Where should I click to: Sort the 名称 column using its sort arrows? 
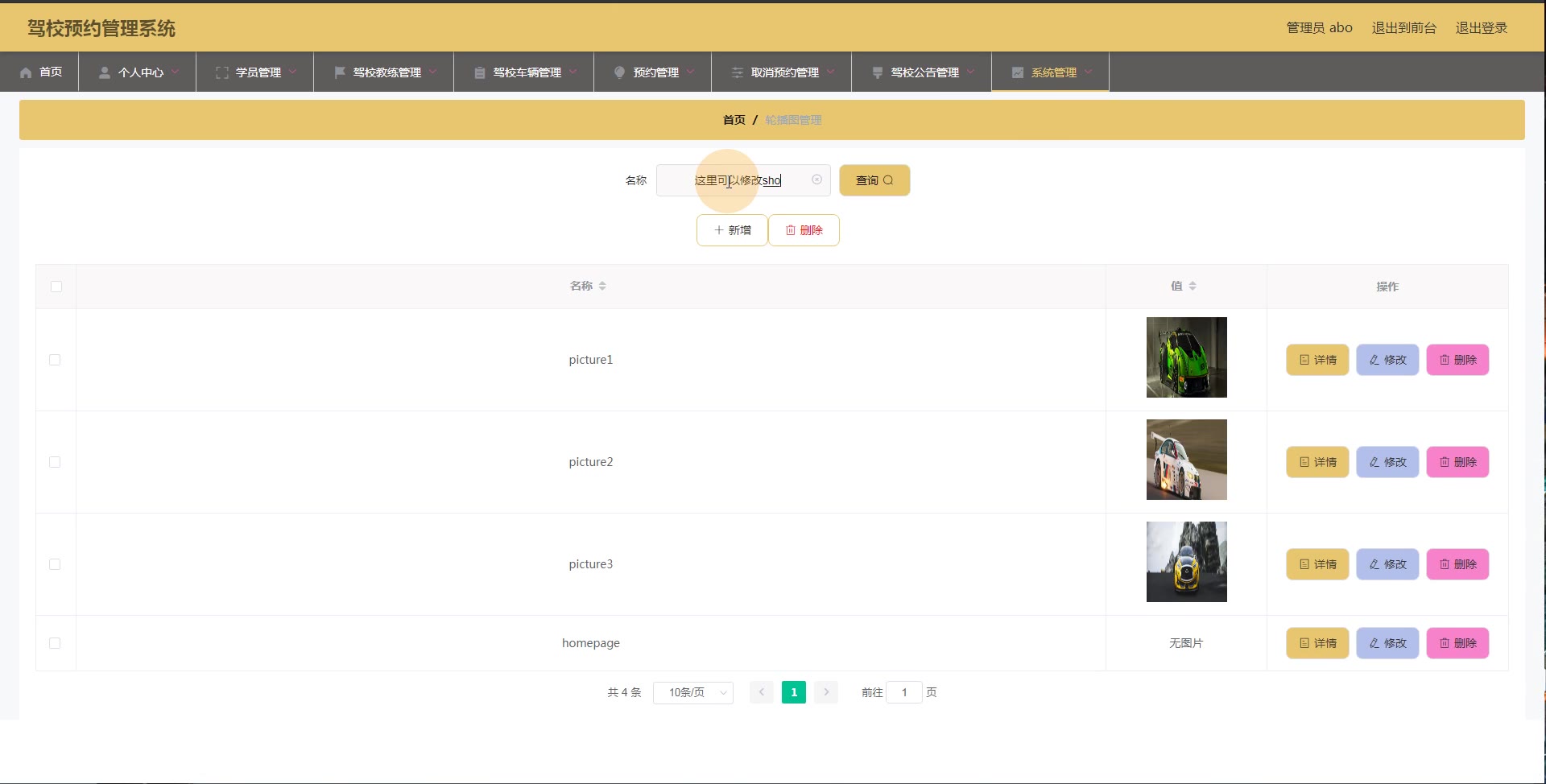602,286
